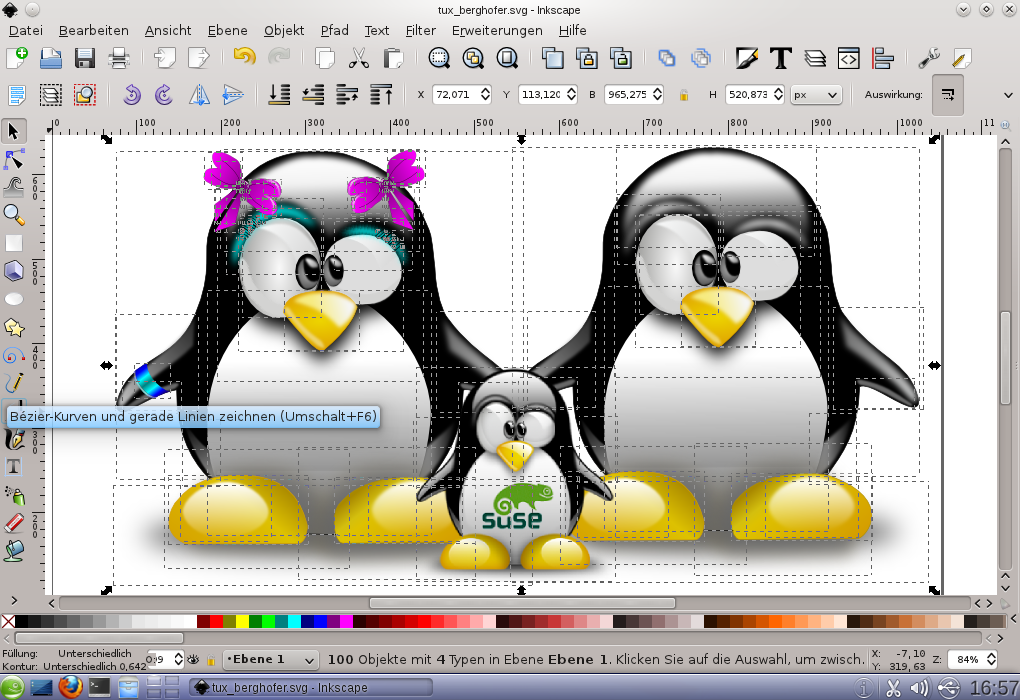Adjust width B stepper arrows
The height and width of the screenshot is (700, 1020).
click(x=658, y=95)
